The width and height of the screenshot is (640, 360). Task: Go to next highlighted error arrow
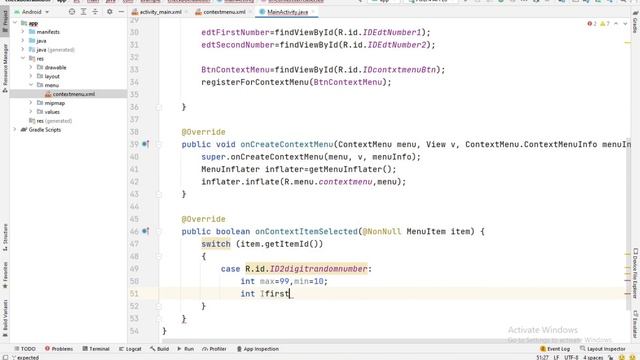click(x=625, y=24)
